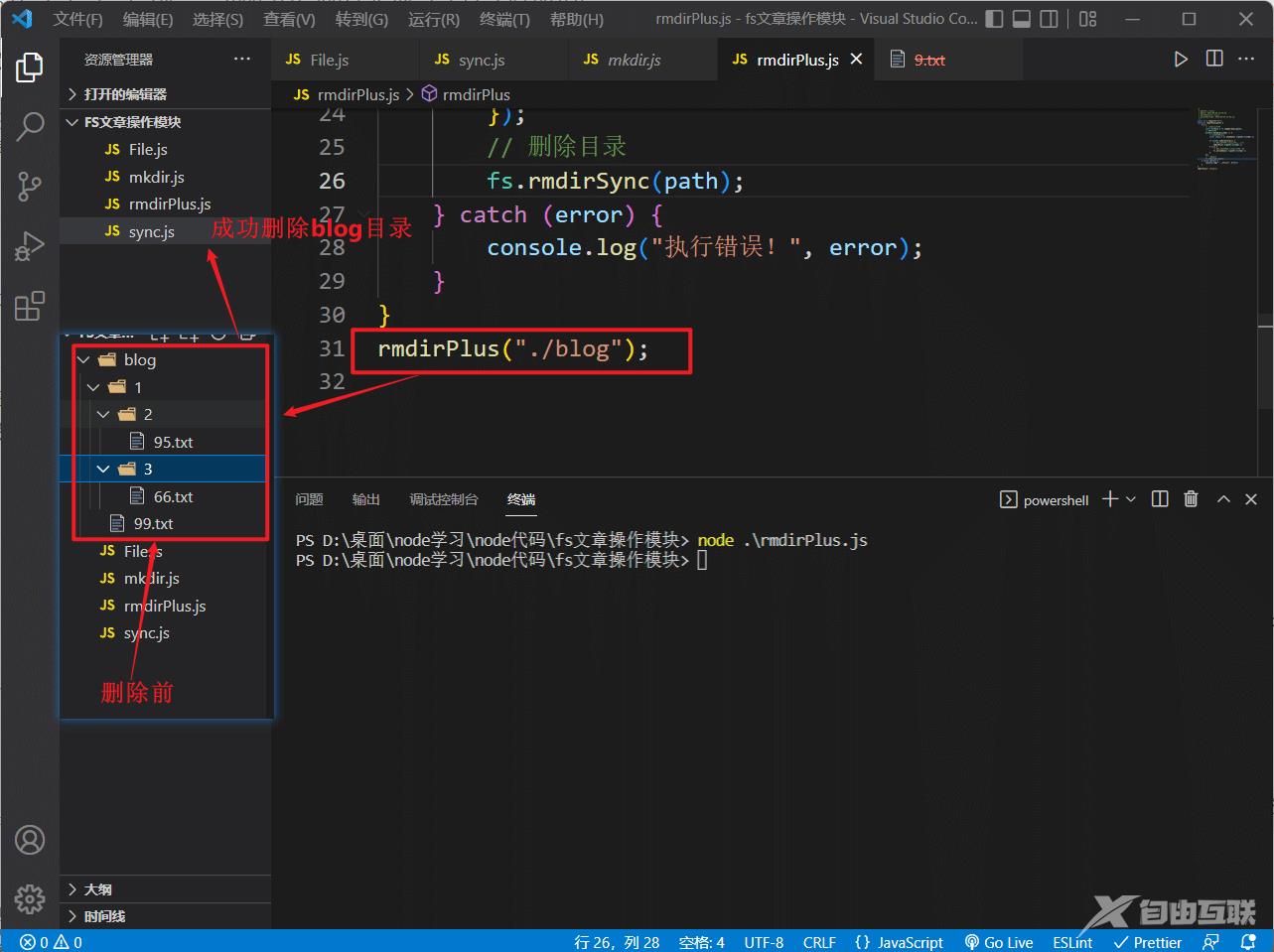Open editor more actions menu
Viewport: 1274px width, 952px height.
pos(1247,60)
